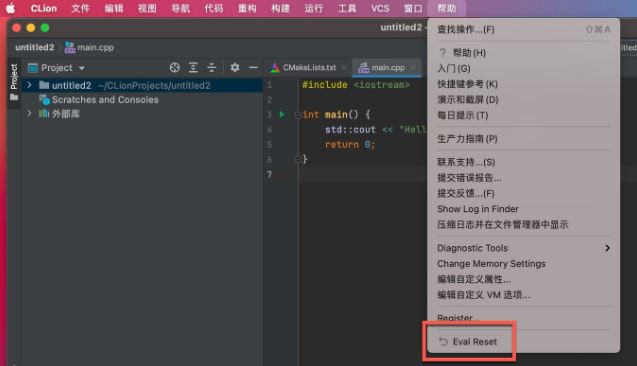The height and width of the screenshot is (366, 637).
Task: Choose 帮助 (H) menu entry
Action: click(523, 53)
